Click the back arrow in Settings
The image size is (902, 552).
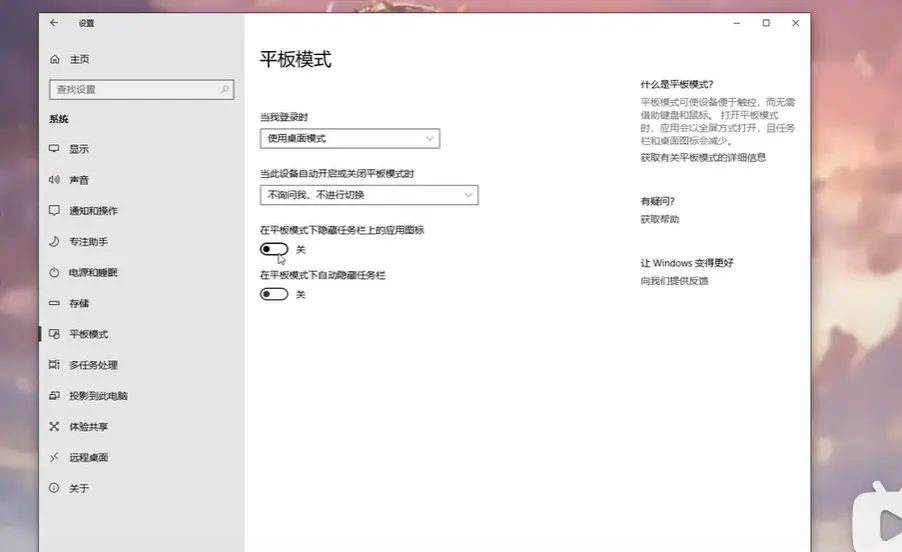(x=54, y=23)
